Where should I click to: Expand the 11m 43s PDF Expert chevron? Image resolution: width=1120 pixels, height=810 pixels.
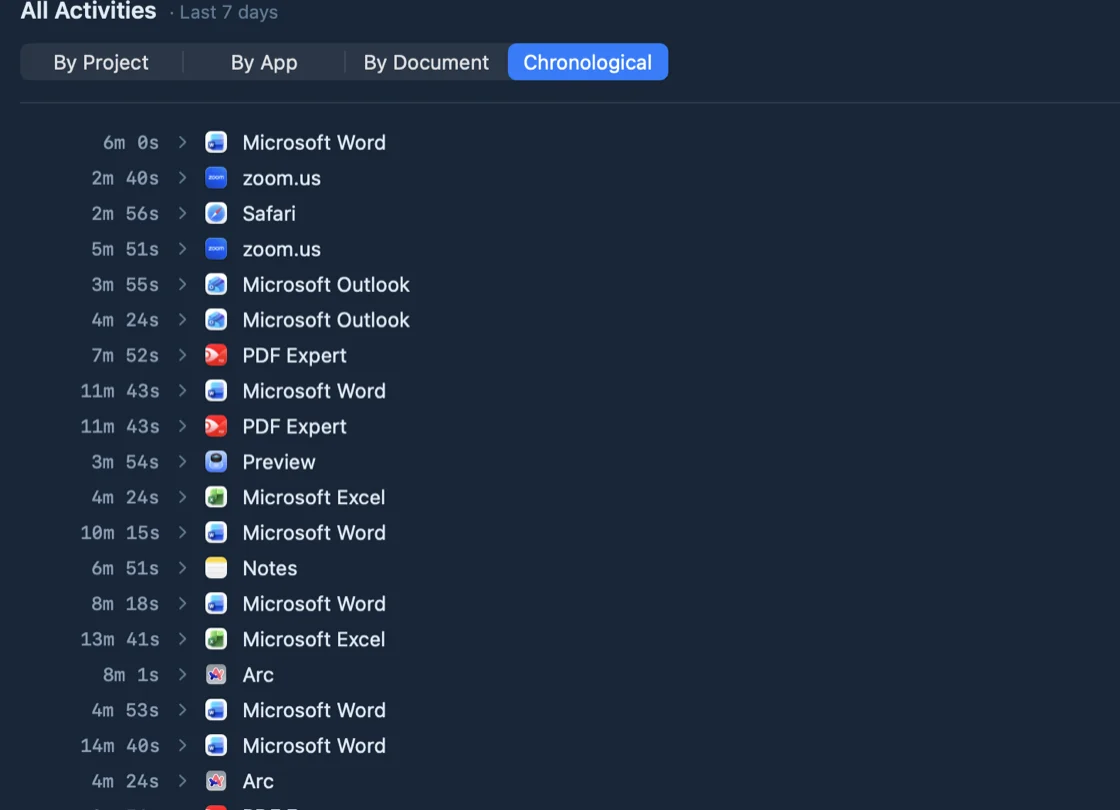182,426
